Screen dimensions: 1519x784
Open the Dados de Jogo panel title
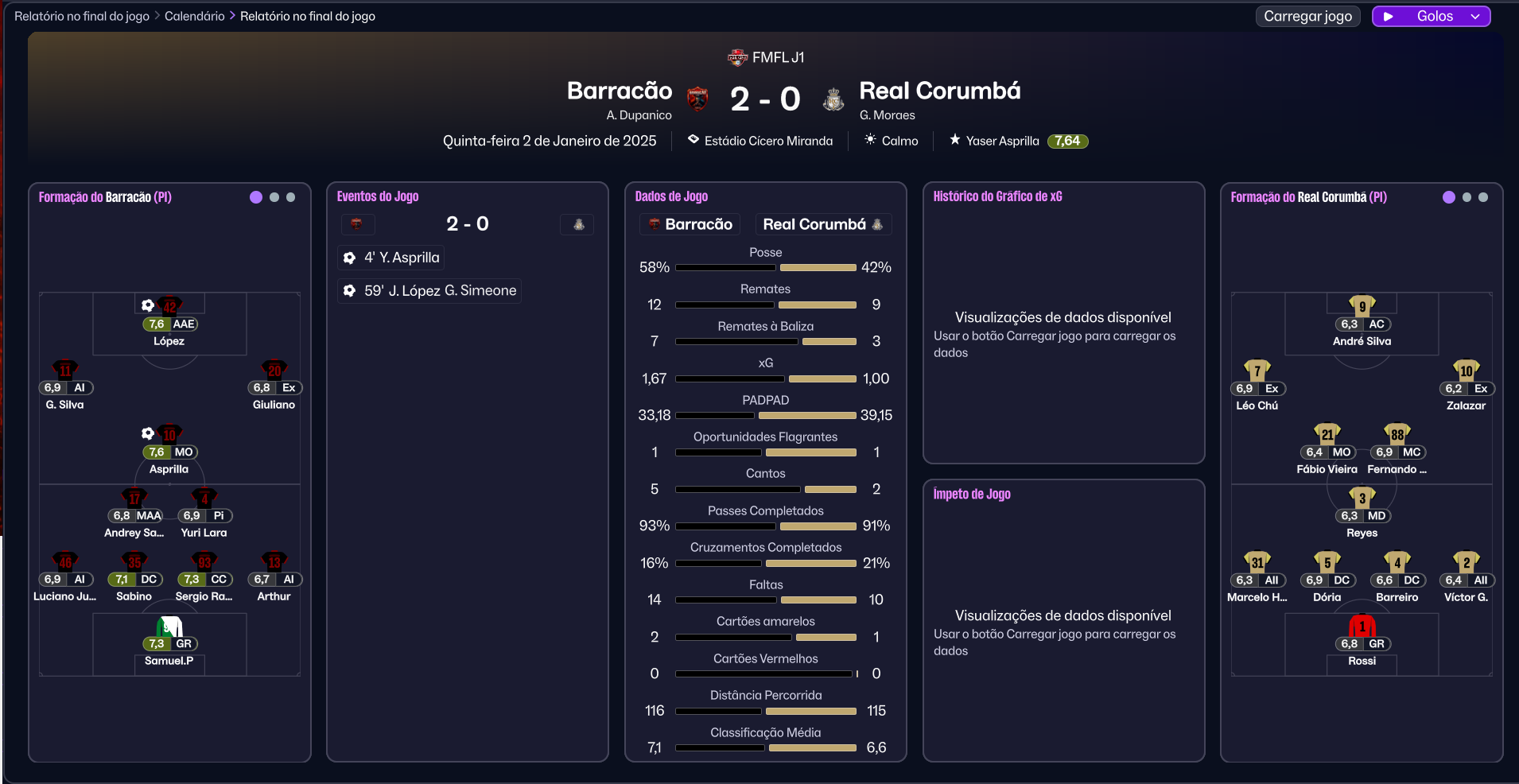click(x=671, y=196)
